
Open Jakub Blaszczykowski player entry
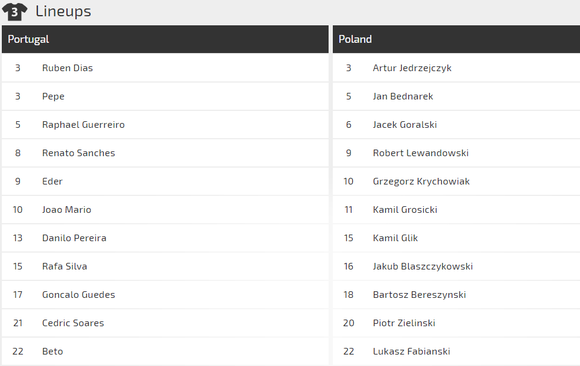point(423,266)
